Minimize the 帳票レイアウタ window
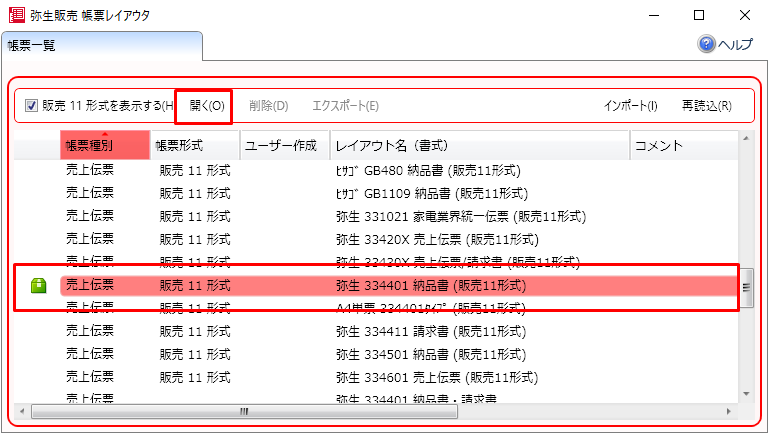 [x=654, y=15]
